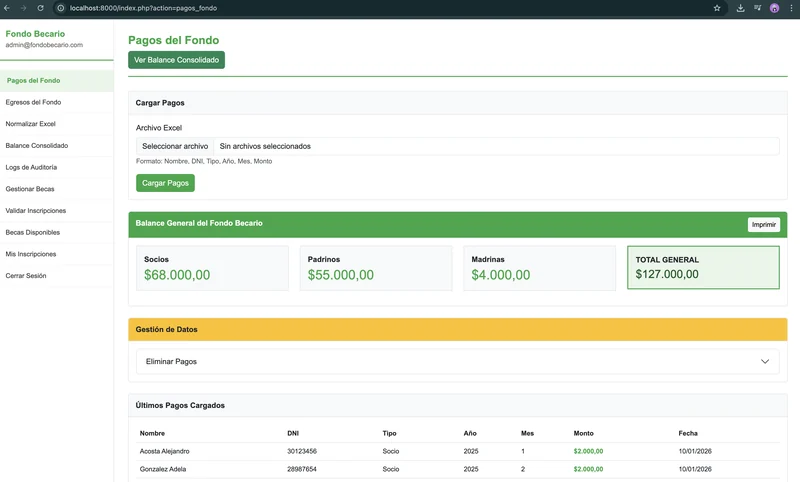Viewport: 800px width, 482px height.
Task: Expand the Eliminar Pagos chevron
Action: point(765,361)
